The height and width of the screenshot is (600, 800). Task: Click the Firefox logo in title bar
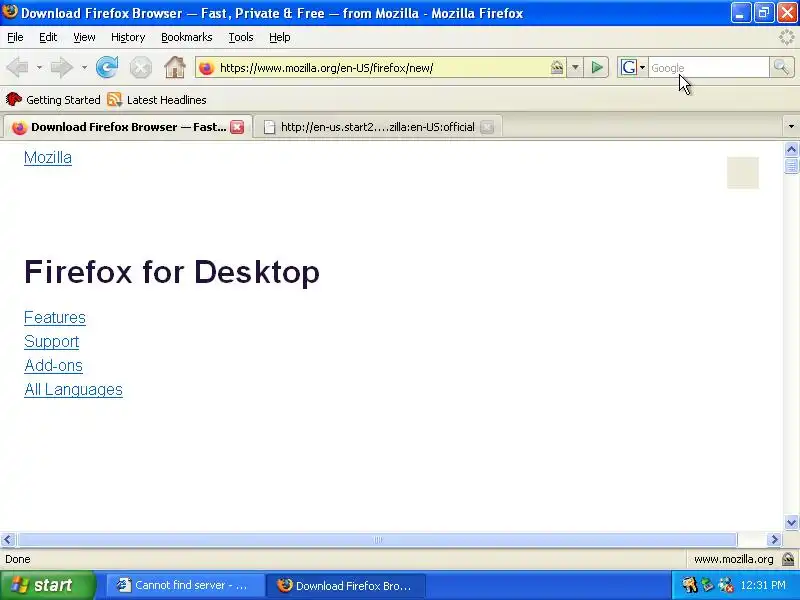pyautogui.click(x=10, y=12)
